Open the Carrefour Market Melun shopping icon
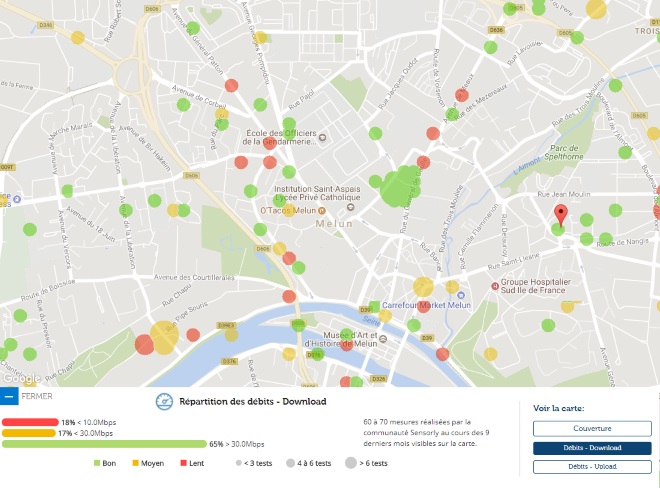 (x=461, y=295)
